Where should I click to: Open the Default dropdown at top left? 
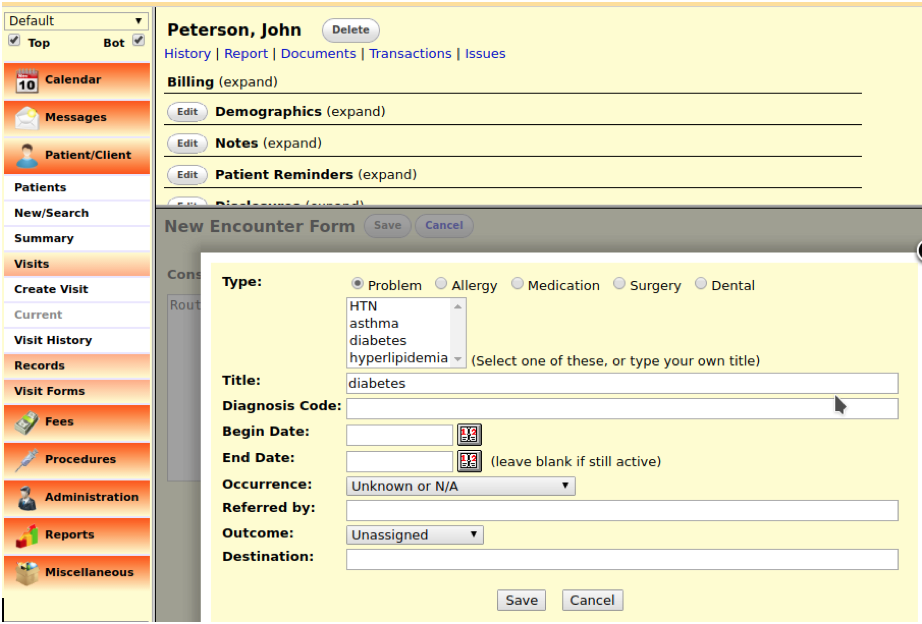(x=76, y=21)
